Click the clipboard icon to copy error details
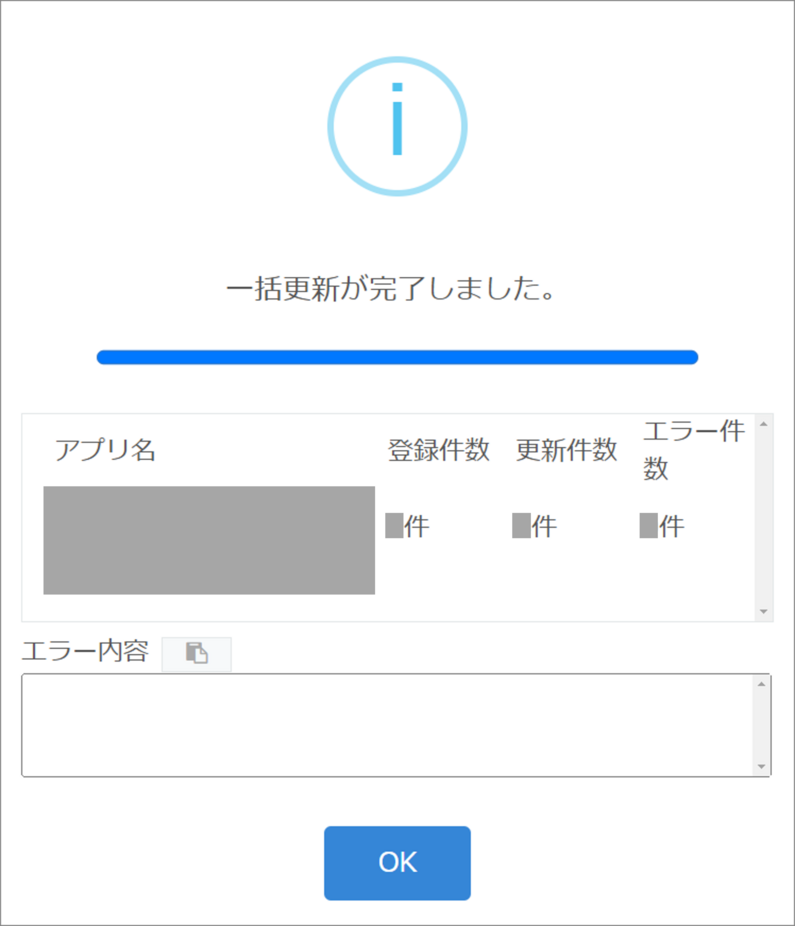The image size is (795, 926). (x=196, y=654)
